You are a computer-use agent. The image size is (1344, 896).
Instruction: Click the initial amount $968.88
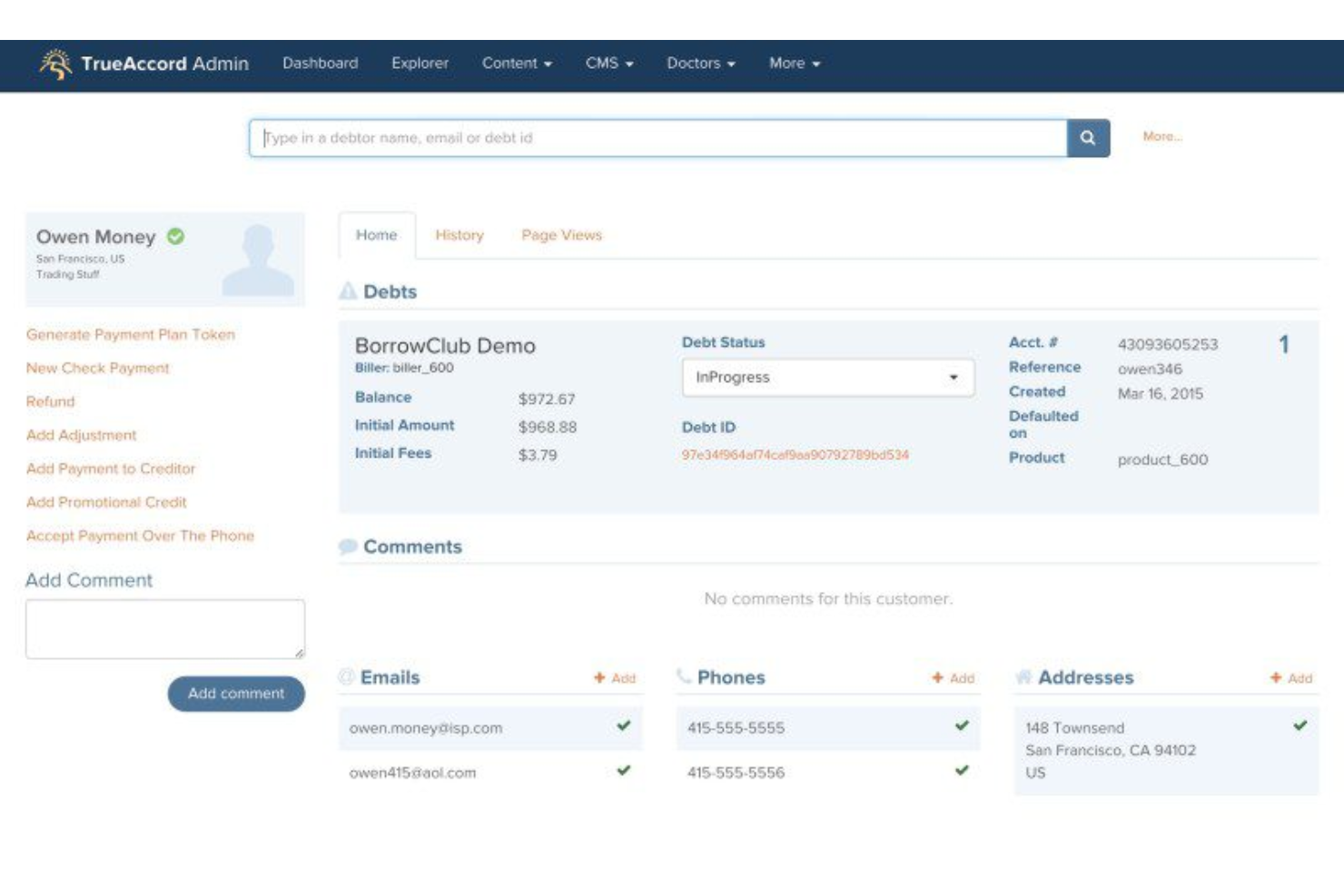(548, 427)
